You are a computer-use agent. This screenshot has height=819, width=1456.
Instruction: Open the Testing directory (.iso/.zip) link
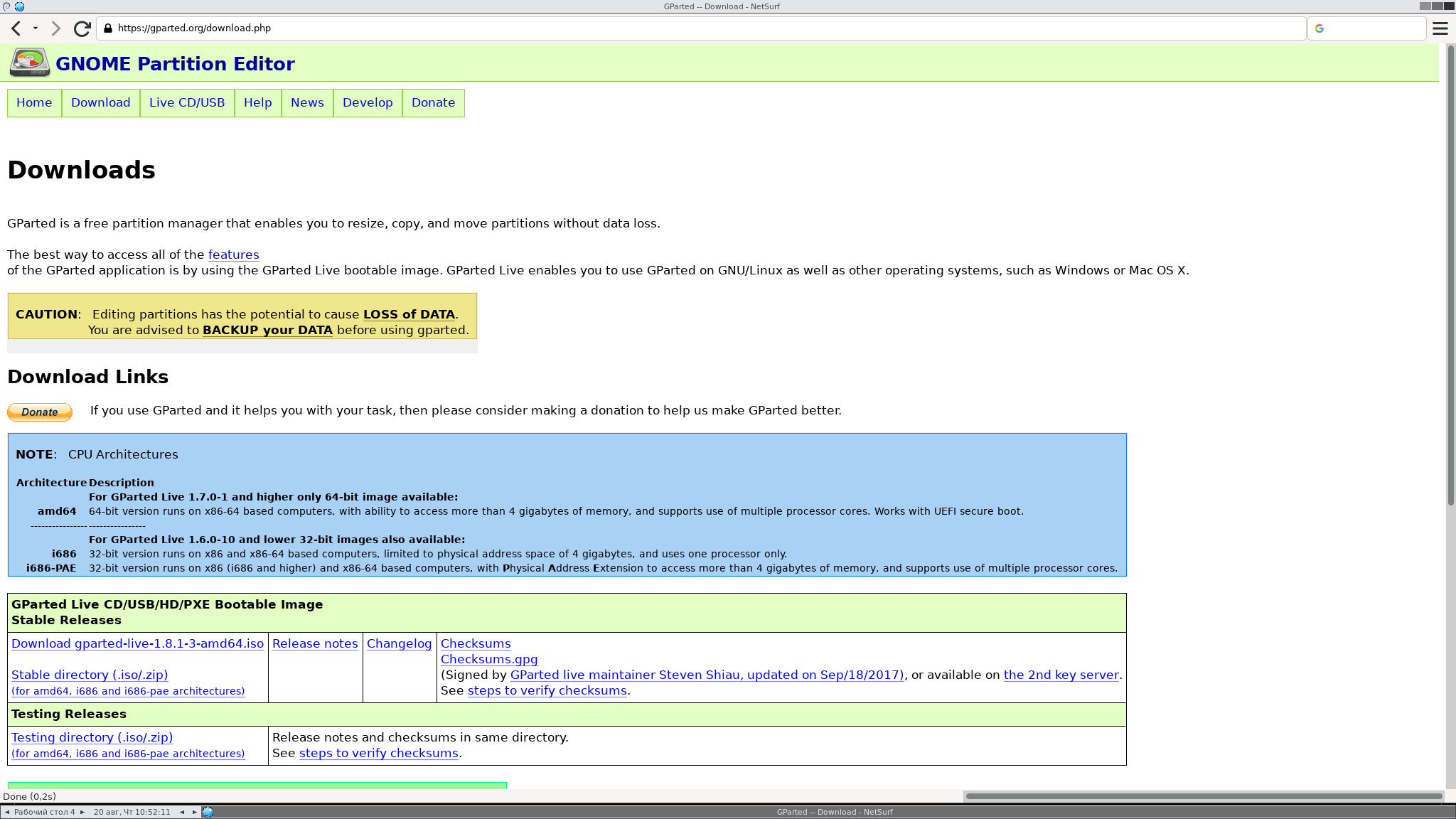coord(92,737)
